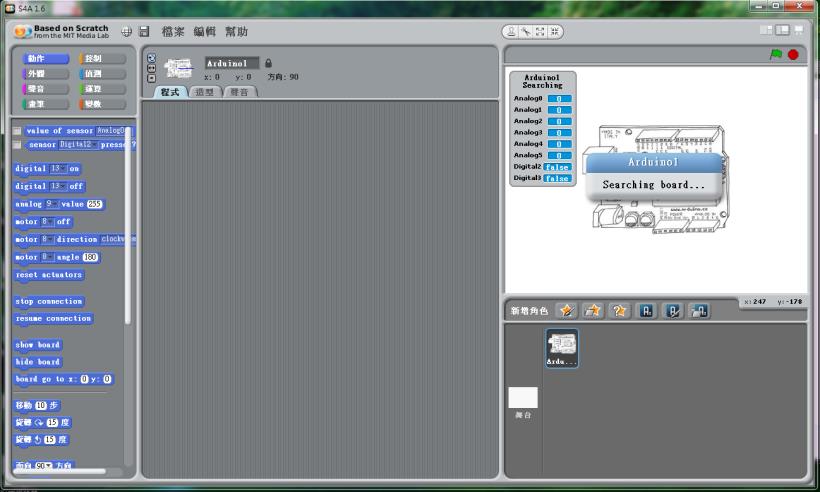
Task: Click the save project disk icon
Action: coord(144,32)
